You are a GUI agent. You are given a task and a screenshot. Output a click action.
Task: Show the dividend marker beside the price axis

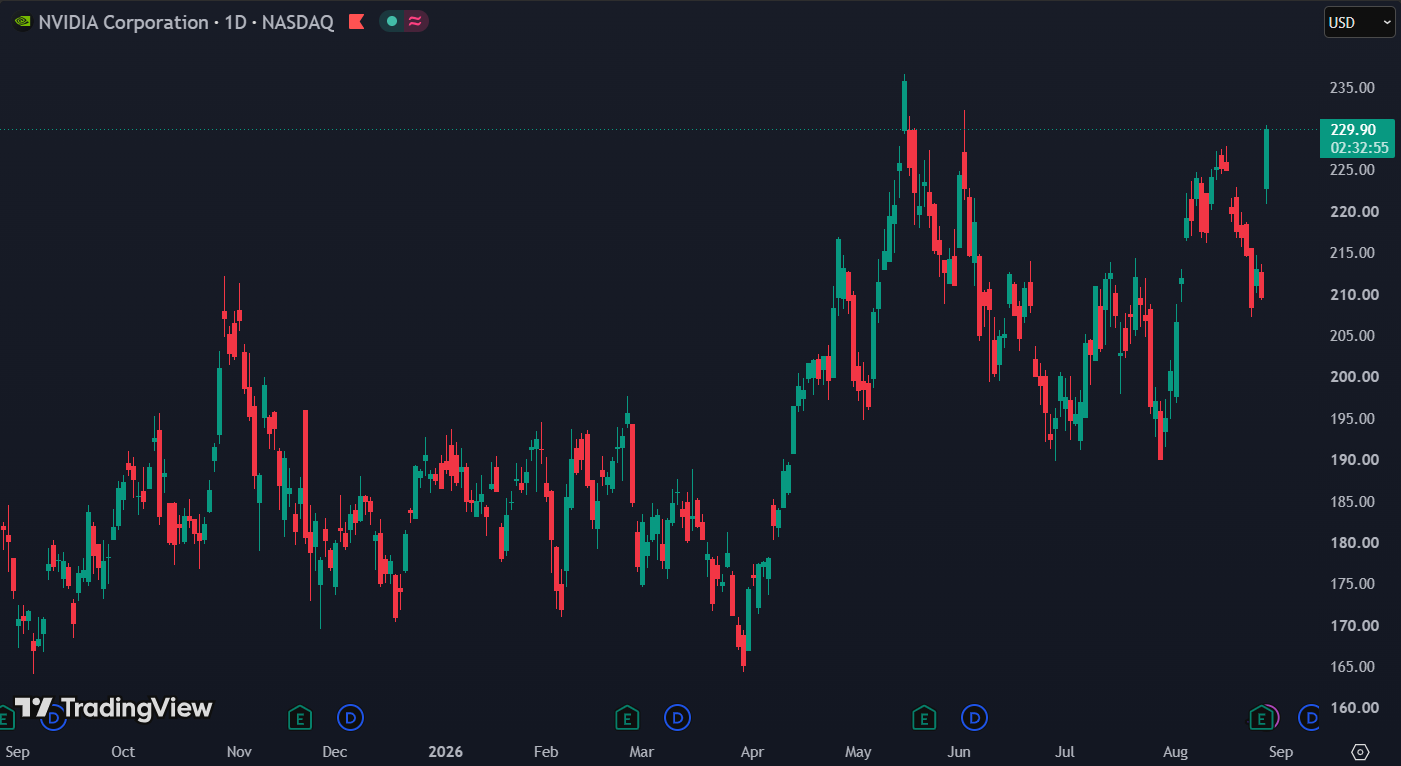1309,717
